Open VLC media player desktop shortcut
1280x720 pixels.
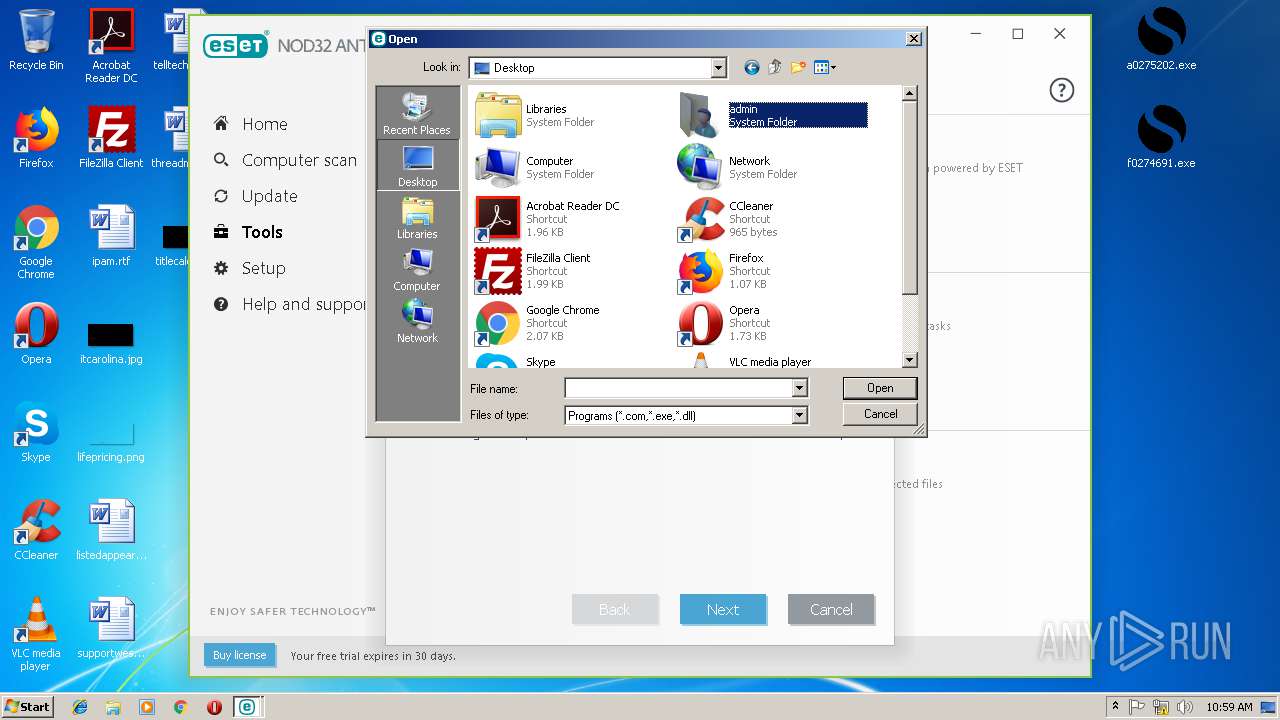pyautogui.click(x=36, y=635)
